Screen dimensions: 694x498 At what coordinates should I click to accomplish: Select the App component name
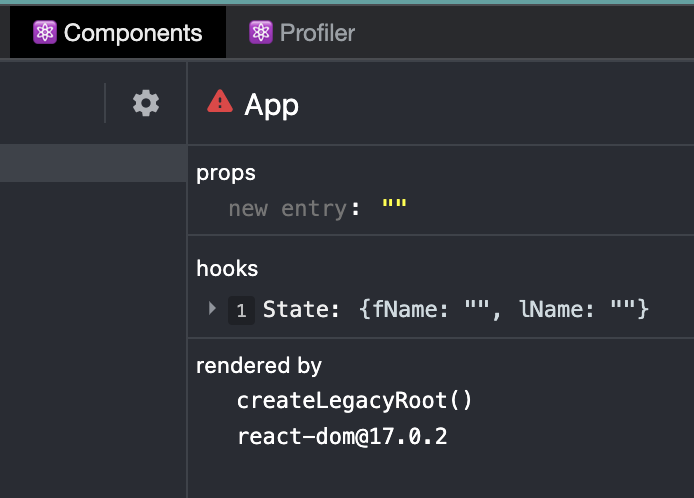272,105
